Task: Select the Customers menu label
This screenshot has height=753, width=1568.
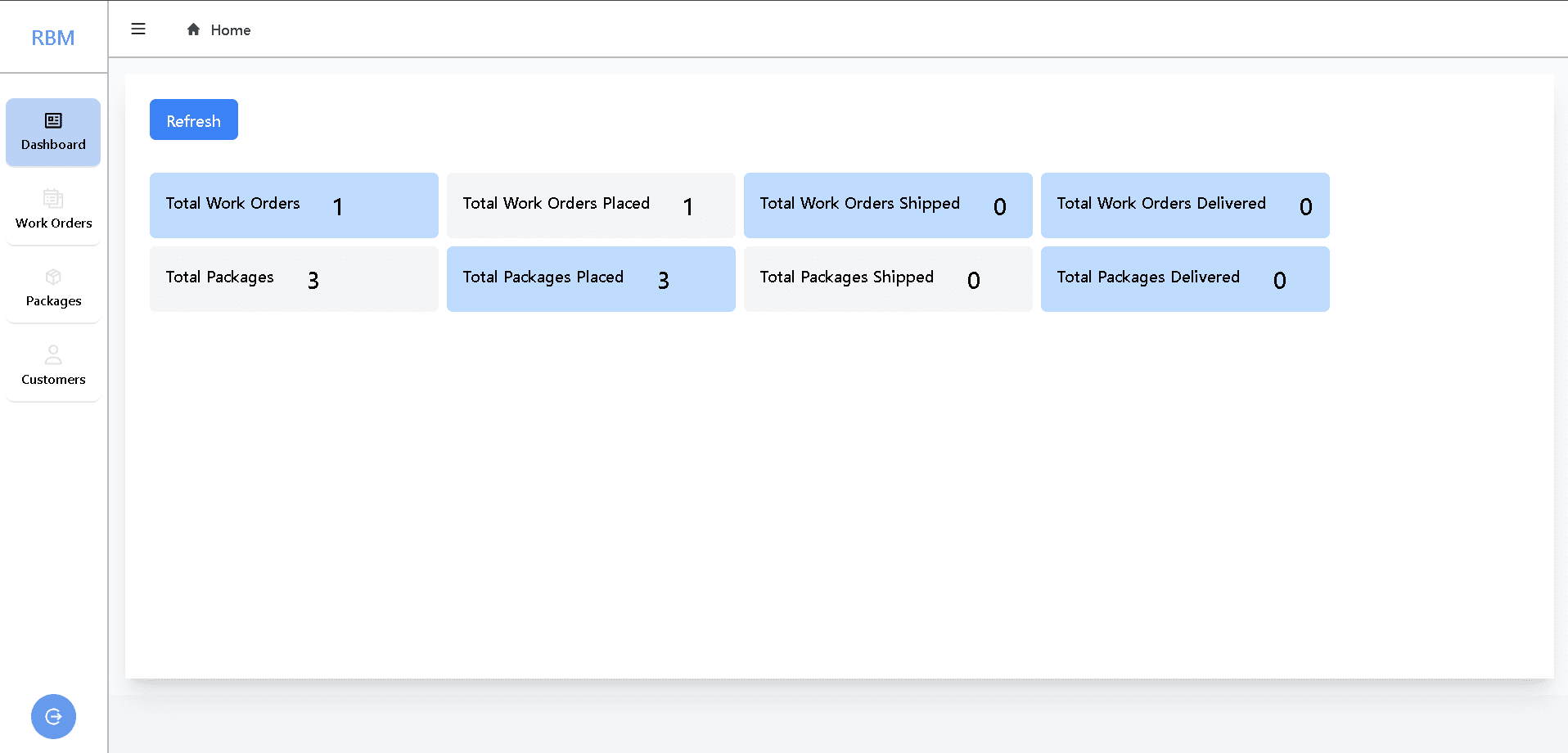Action: click(53, 380)
